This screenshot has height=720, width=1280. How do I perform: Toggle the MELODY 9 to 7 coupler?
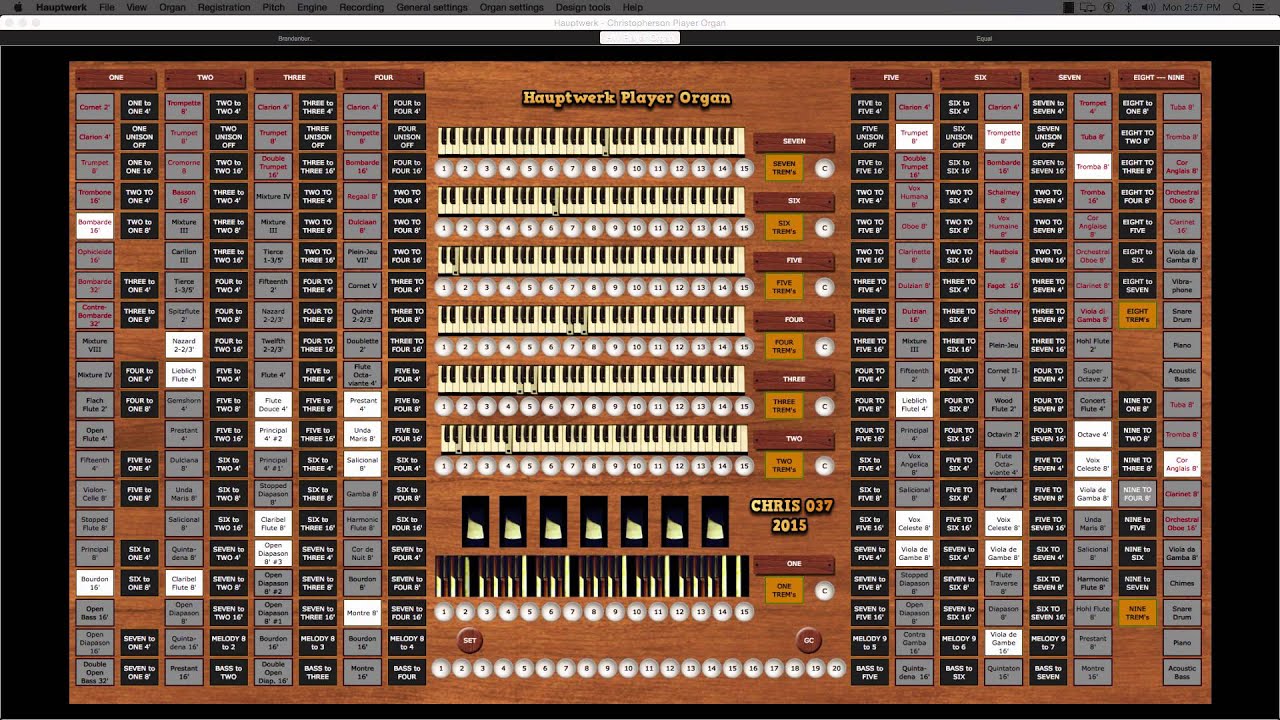(1048, 642)
